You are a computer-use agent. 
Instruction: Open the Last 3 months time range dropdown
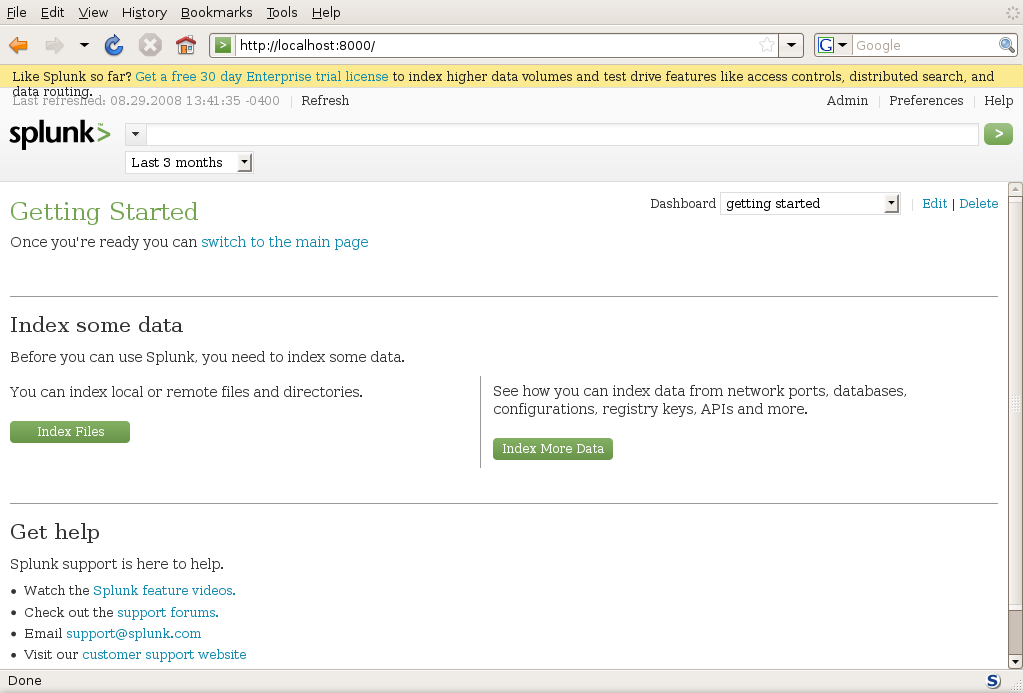tap(189, 162)
